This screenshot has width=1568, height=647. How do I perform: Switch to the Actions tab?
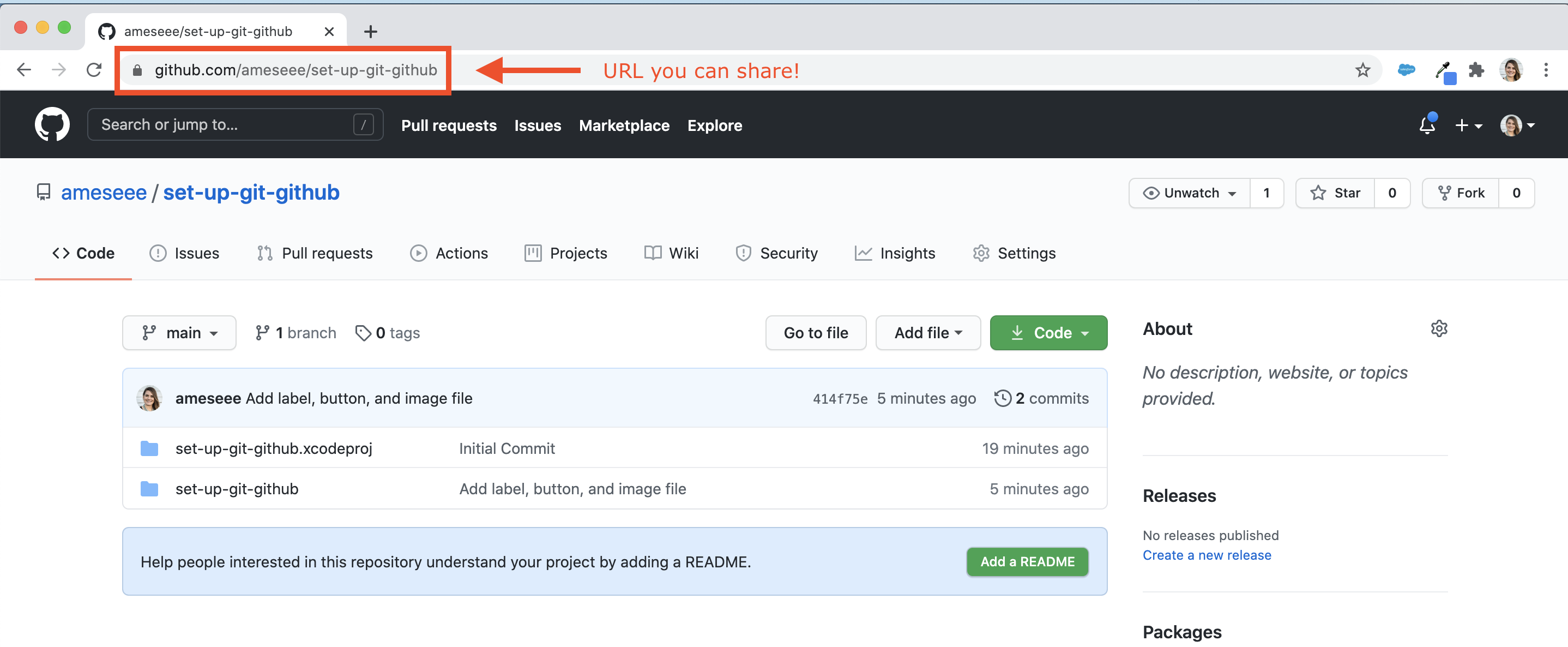click(x=449, y=254)
